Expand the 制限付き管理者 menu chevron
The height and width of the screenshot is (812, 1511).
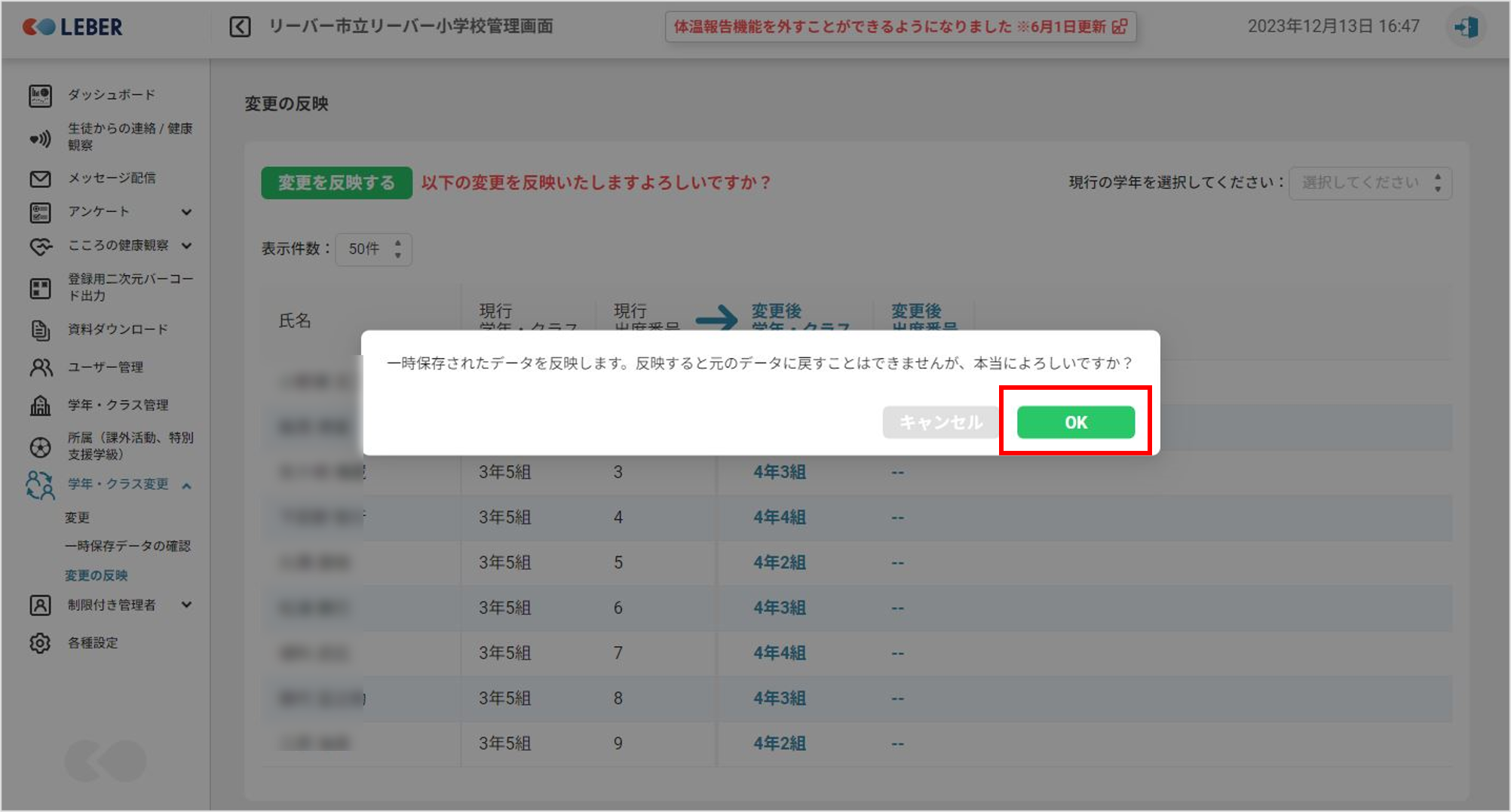(x=186, y=605)
